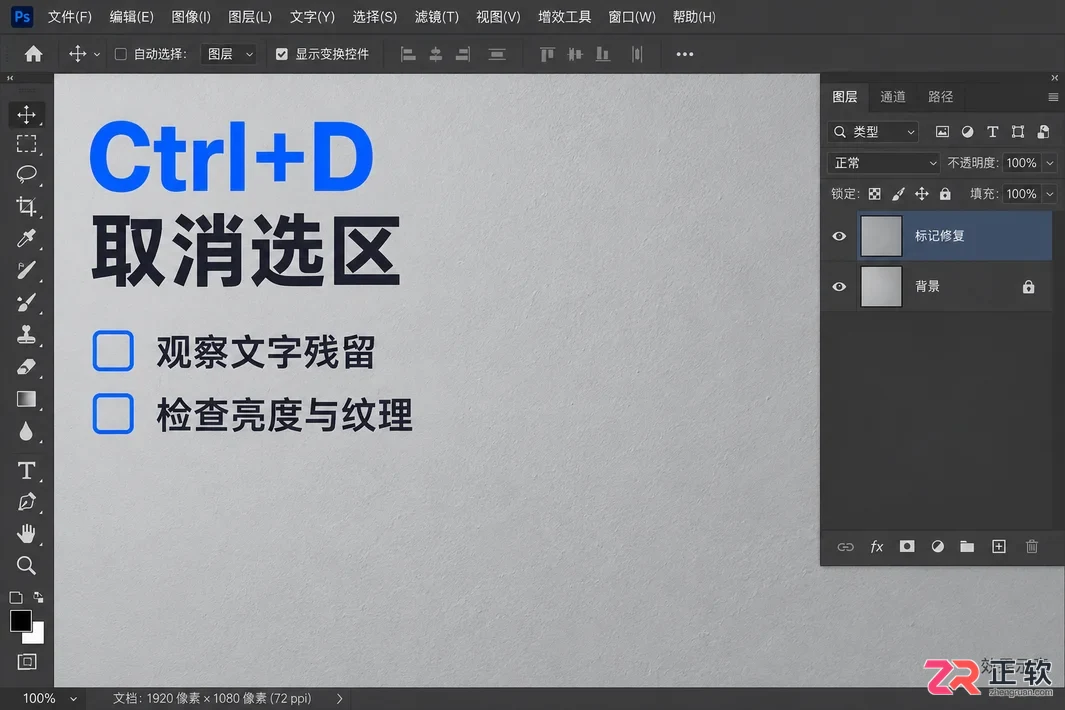Screen dimensions: 1065x710
Task: Click the Home icon in options bar
Action: click(33, 54)
